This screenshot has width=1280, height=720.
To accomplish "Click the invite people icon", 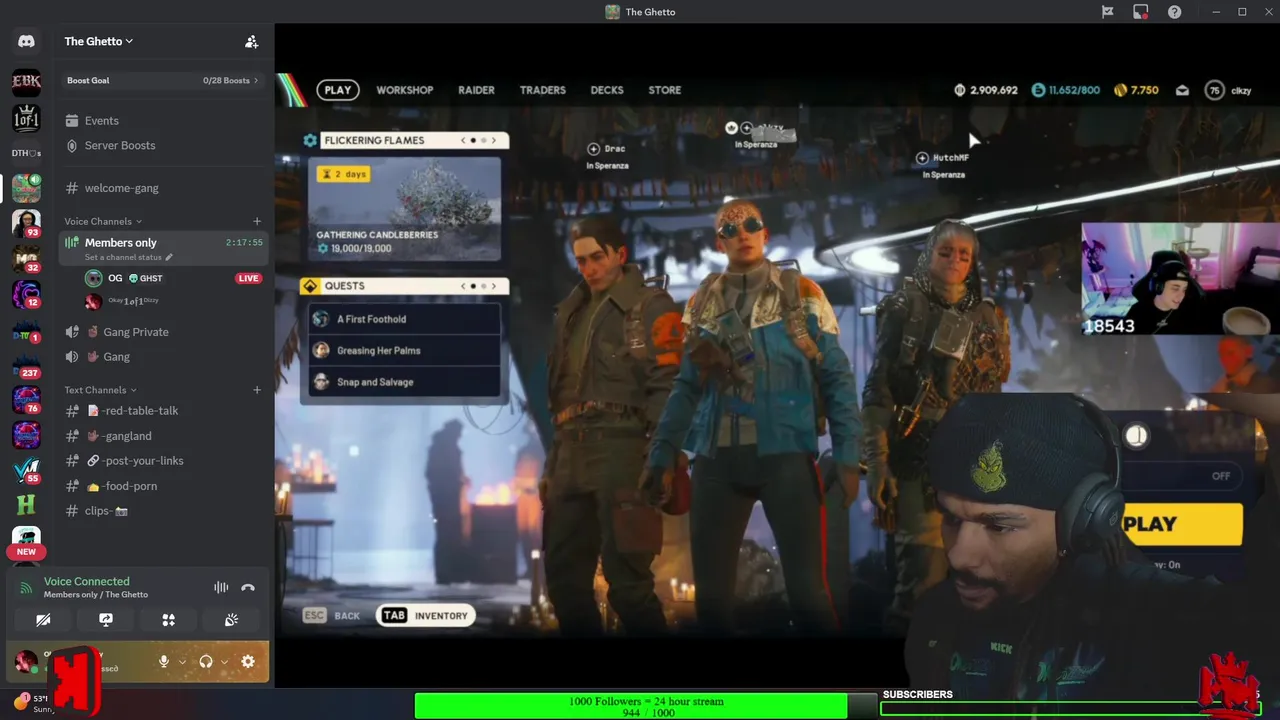I will pos(251,41).
